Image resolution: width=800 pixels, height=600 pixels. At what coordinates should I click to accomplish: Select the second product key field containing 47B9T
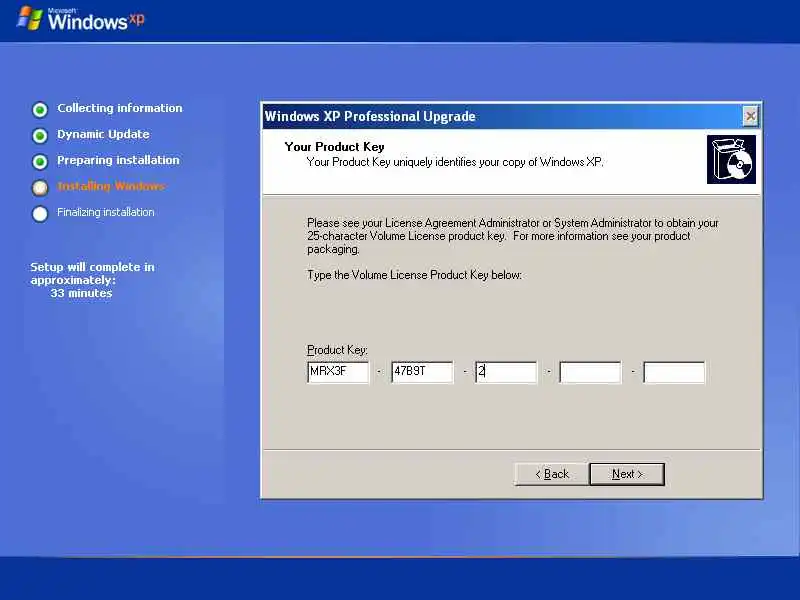pyautogui.click(x=422, y=371)
